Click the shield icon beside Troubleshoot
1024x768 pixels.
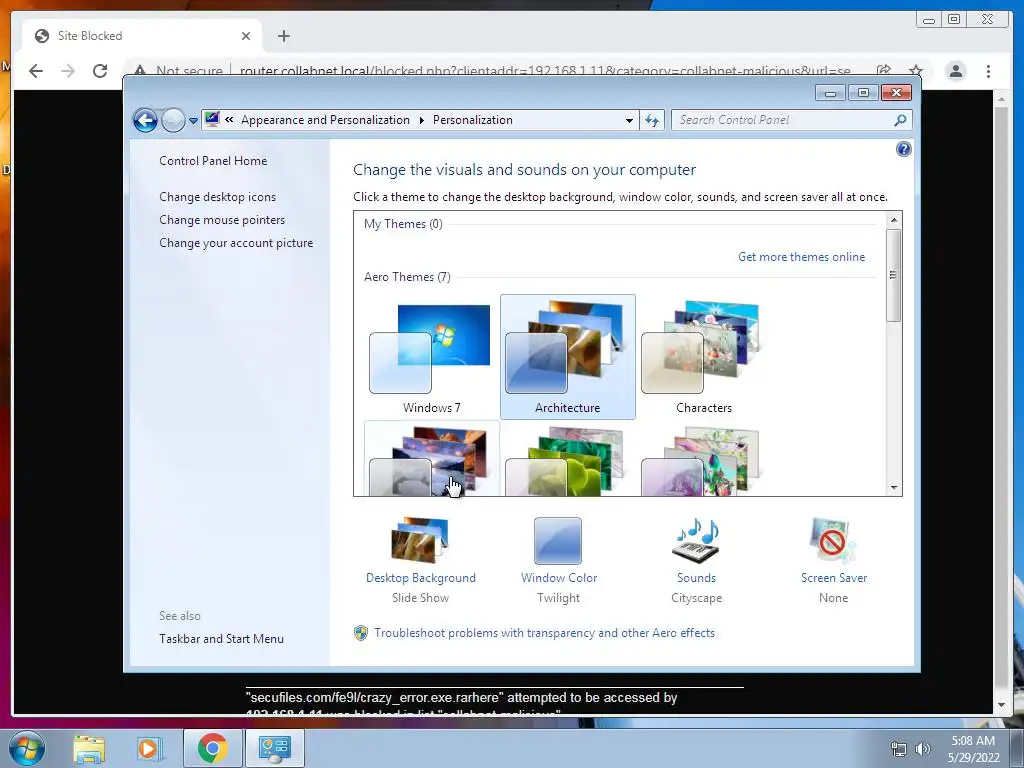pyautogui.click(x=360, y=633)
